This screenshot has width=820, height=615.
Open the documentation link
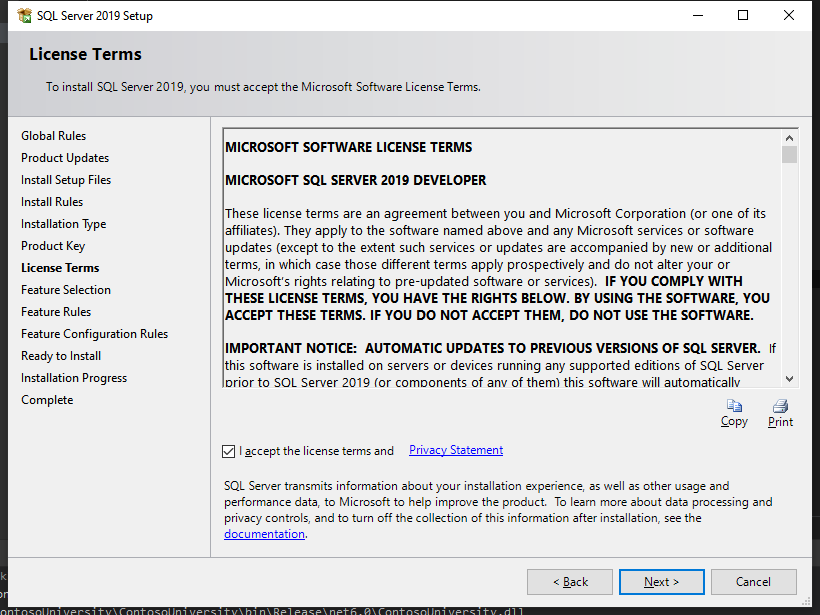[x=264, y=534]
